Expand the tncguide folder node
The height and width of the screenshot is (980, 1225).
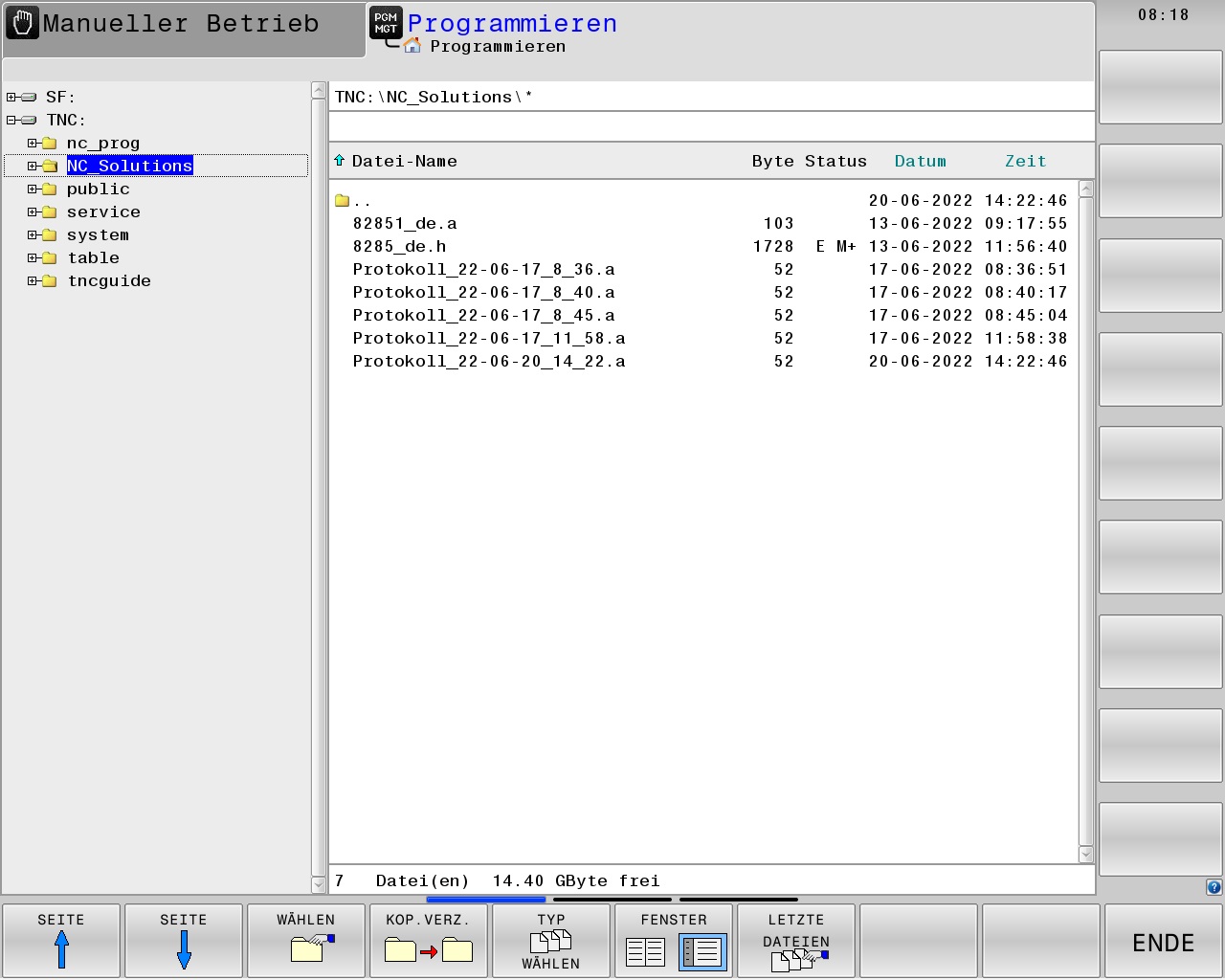click(33, 280)
